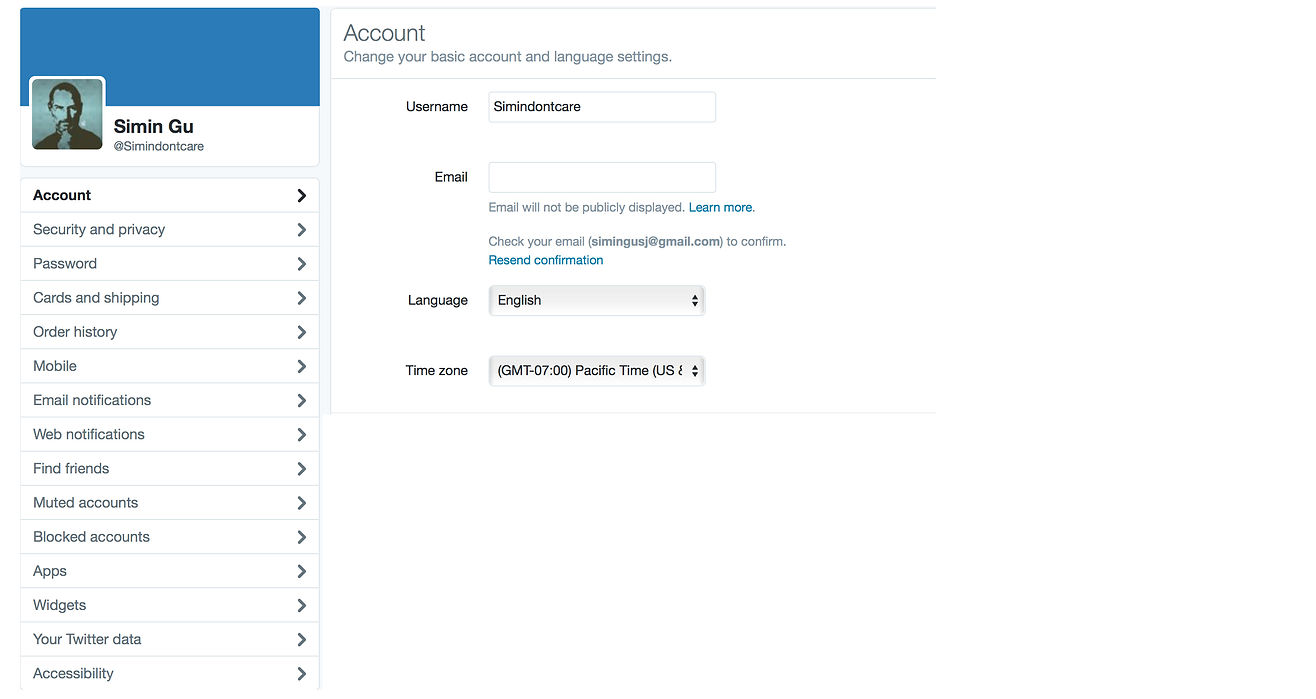Click the chevron beside Mobile
Viewport: 1316px width, 699px height.
pyautogui.click(x=301, y=366)
